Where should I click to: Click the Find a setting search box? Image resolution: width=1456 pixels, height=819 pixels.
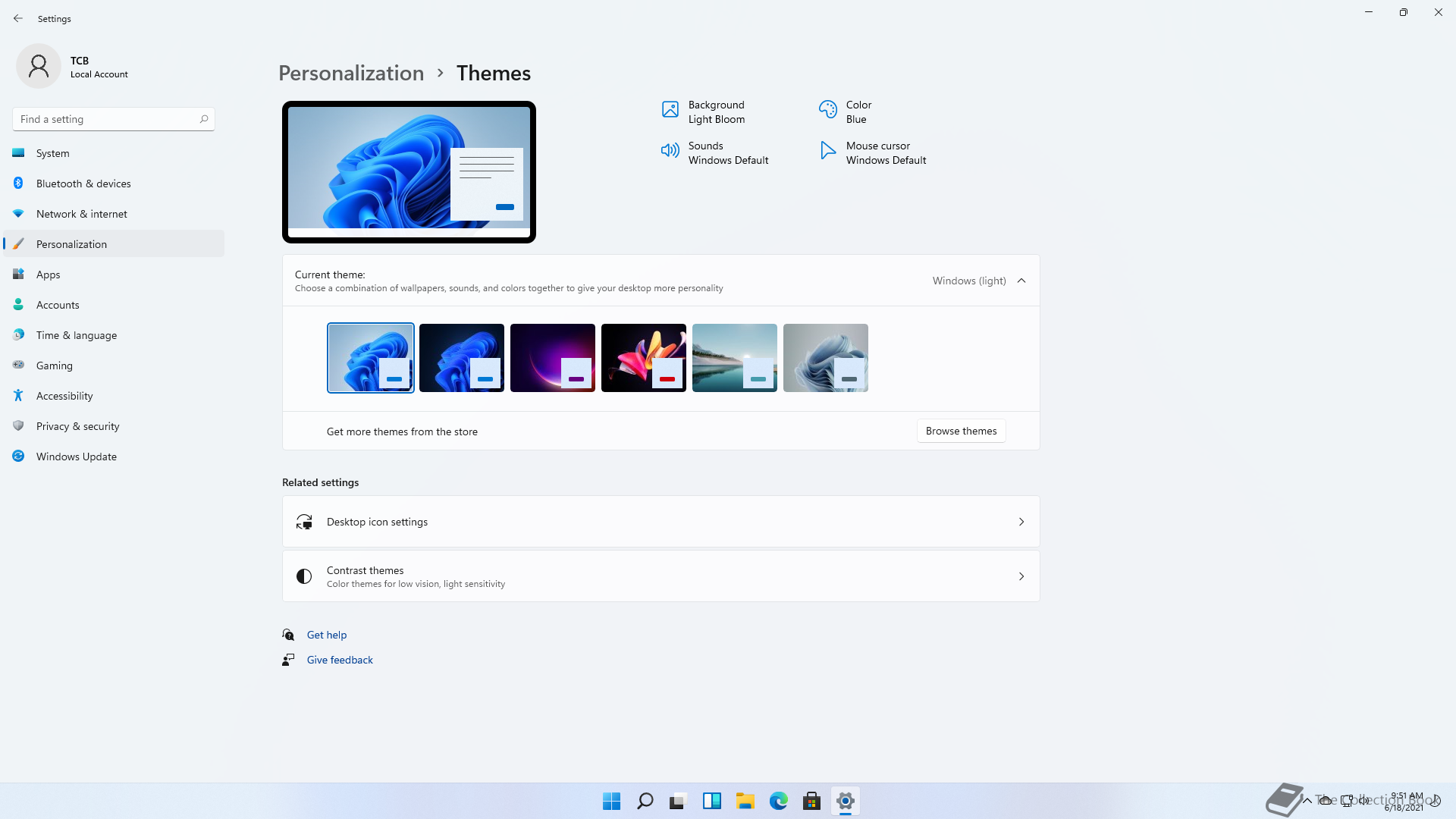[114, 119]
